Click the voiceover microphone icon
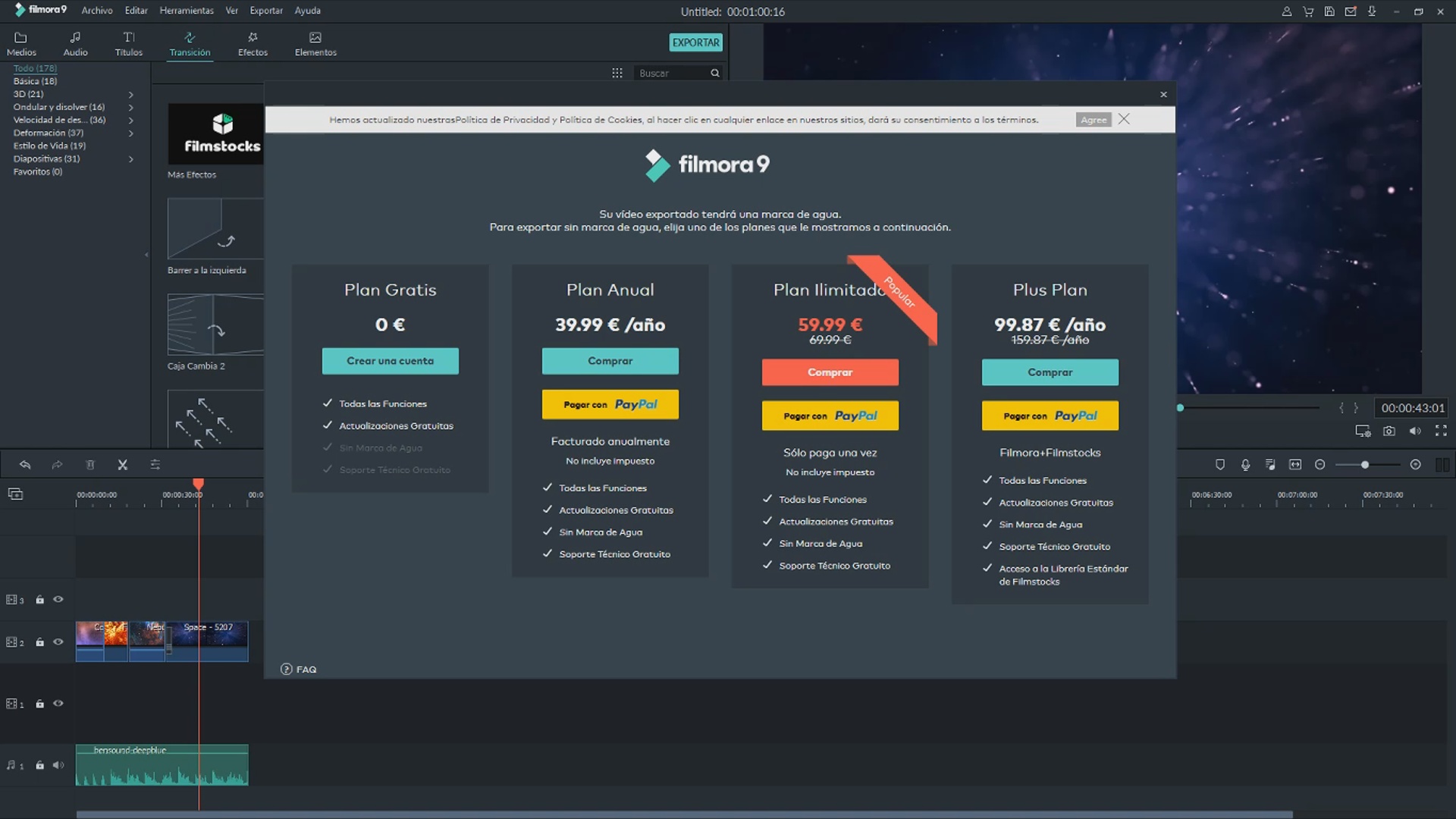The width and height of the screenshot is (1456, 819). pos(1245,465)
